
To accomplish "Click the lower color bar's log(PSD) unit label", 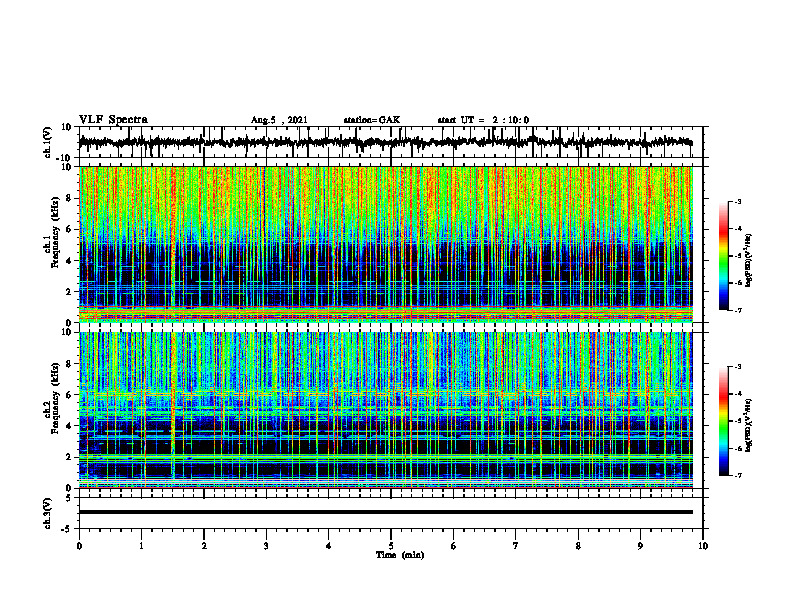I will point(749,425).
